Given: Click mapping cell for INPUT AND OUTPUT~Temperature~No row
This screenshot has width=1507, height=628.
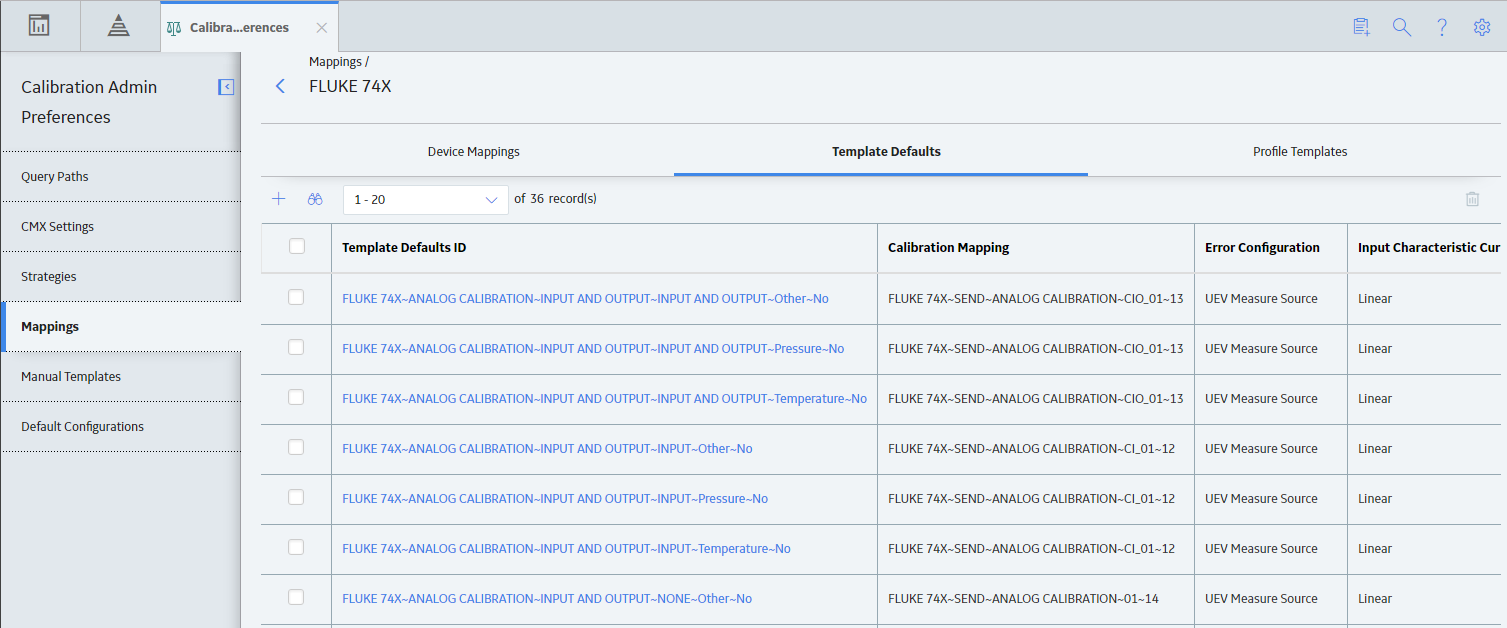Looking at the screenshot, I should pos(1035,399).
